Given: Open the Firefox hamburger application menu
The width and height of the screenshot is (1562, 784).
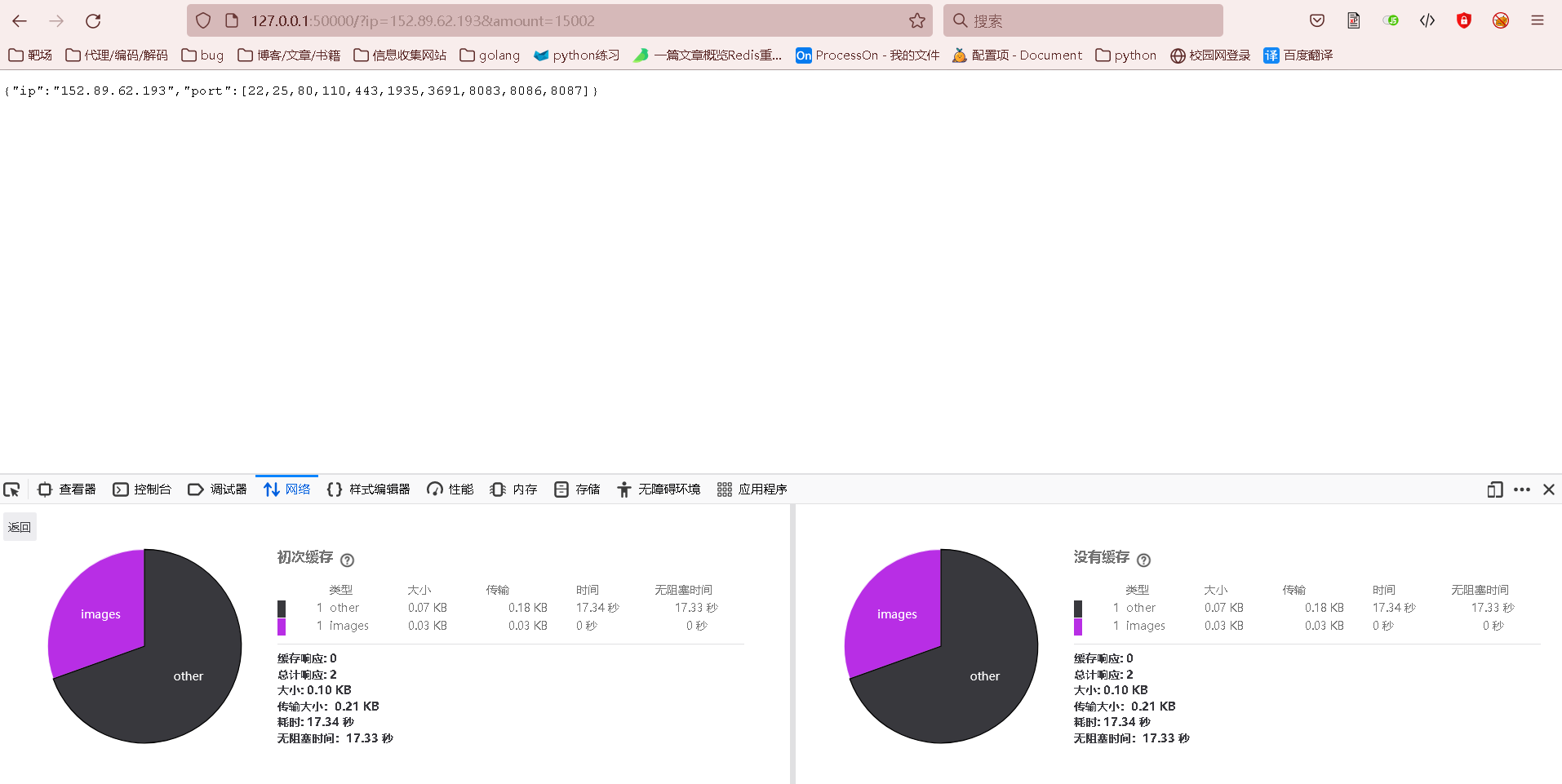Looking at the screenshot, I should click(x=1537, y=21).
